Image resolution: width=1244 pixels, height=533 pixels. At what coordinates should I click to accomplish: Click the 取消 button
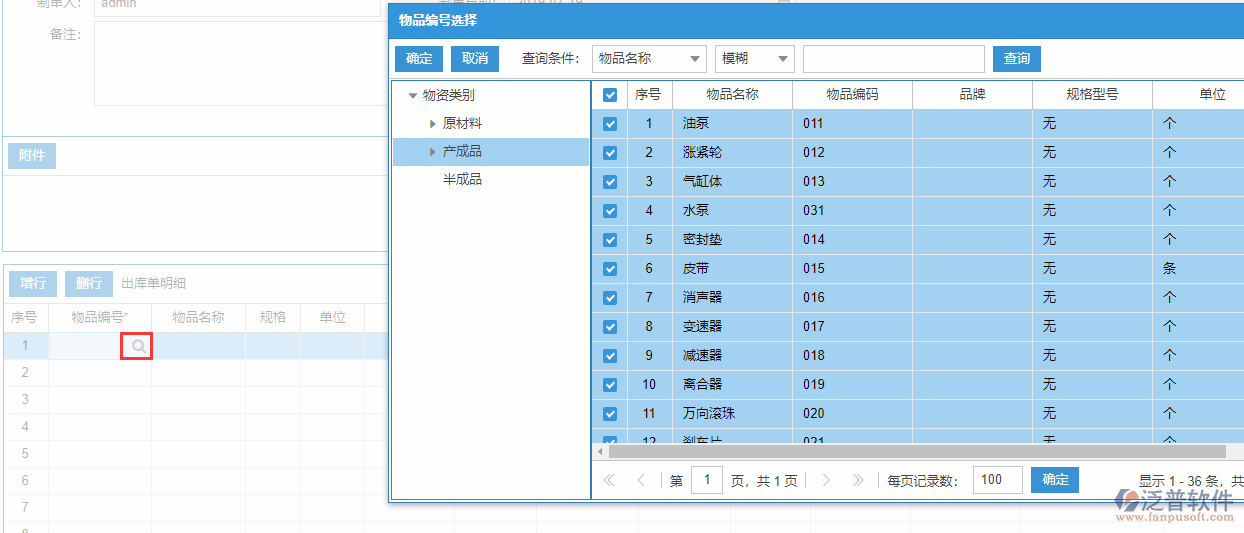coord(475,59)
